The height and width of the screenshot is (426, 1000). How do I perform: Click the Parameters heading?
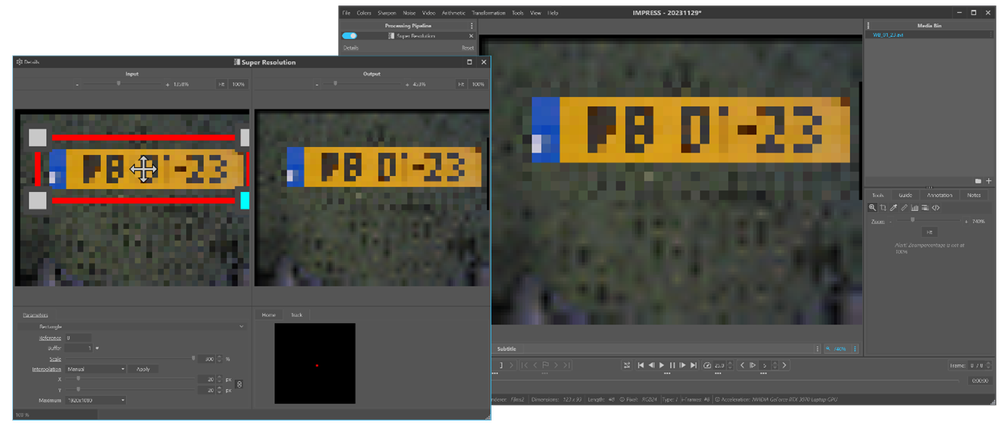34,315
